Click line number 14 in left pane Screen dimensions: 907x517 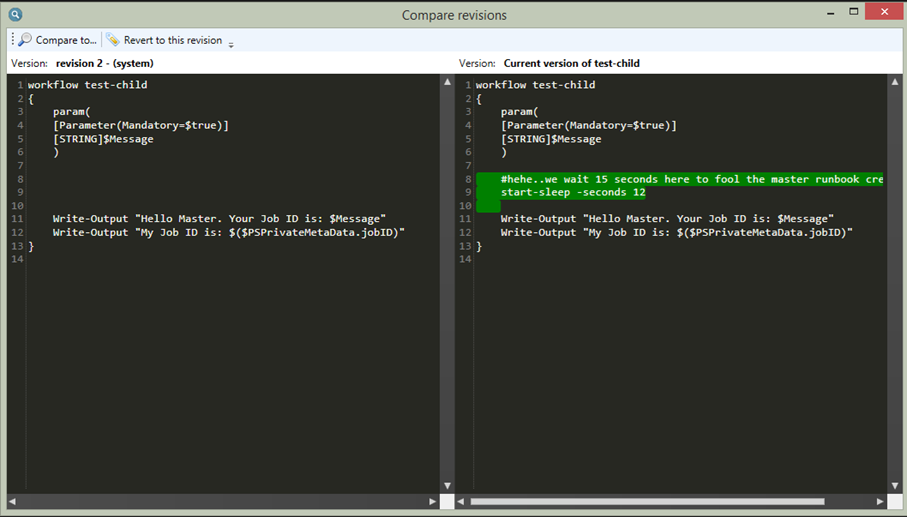click(x=17, y=259)
